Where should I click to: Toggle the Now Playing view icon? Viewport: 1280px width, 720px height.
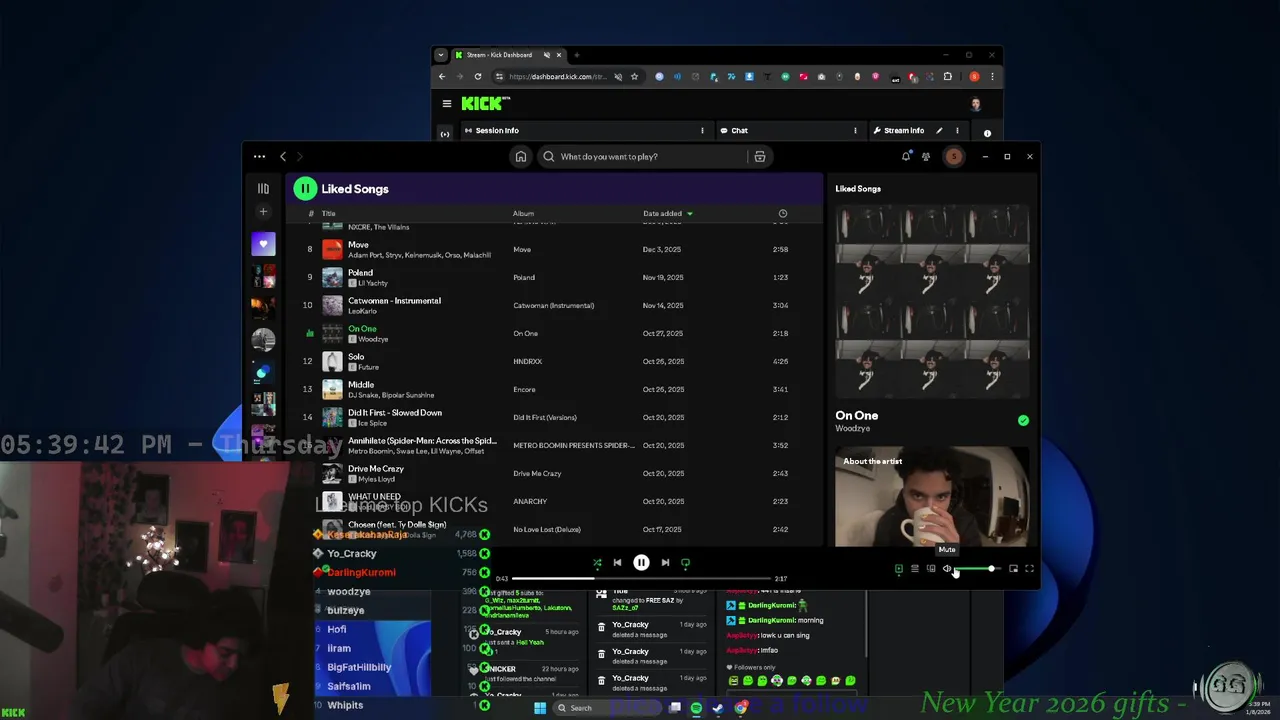click(898, 569)
